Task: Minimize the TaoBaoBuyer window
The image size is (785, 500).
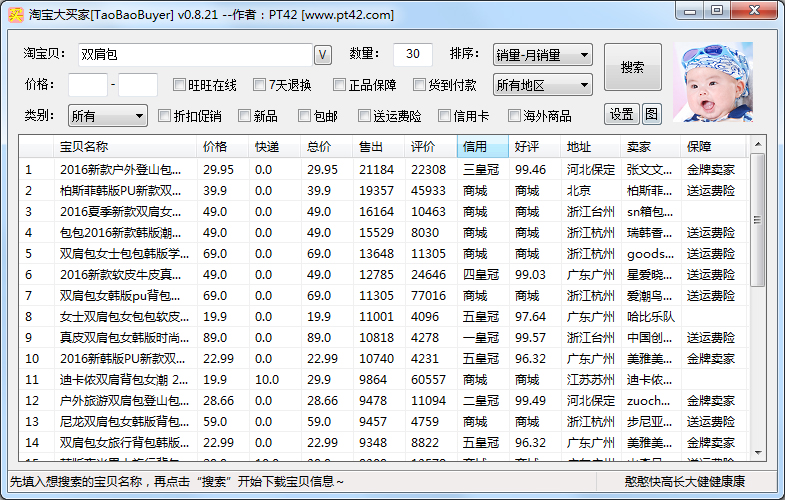Action: (x=690, y=11)
